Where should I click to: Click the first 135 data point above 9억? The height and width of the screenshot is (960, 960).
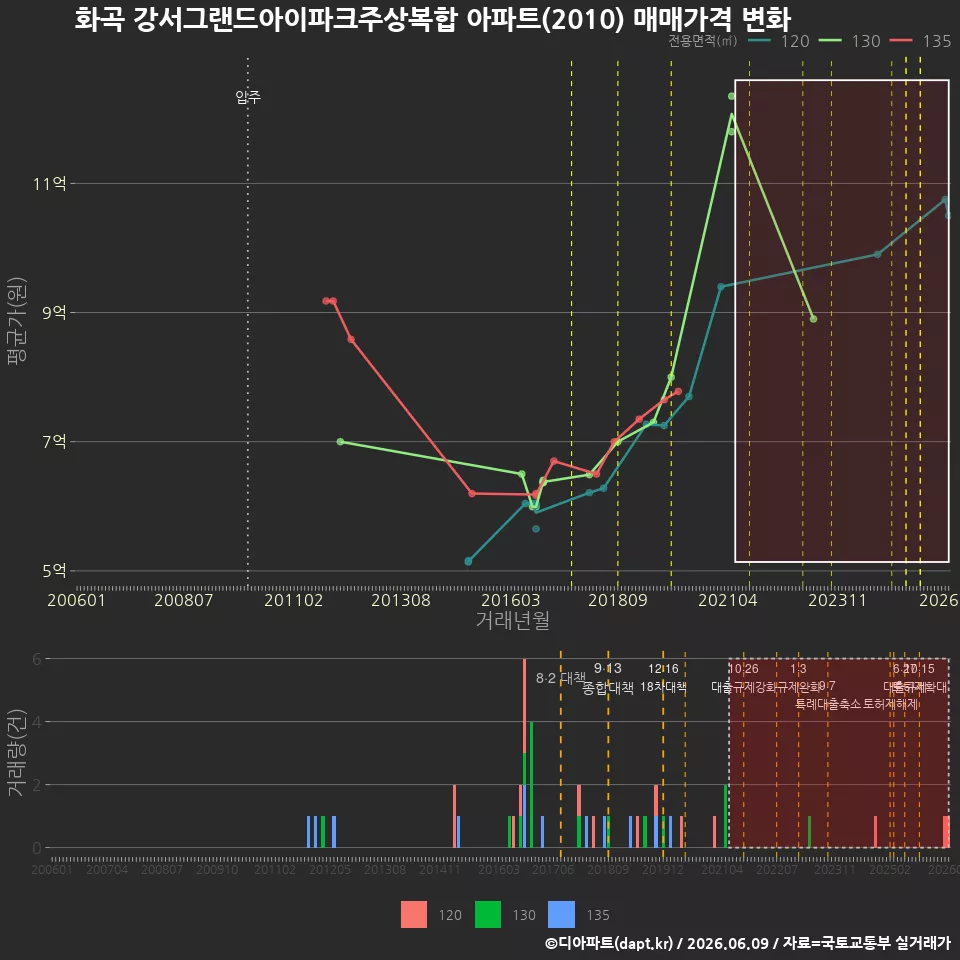point(326,301)
